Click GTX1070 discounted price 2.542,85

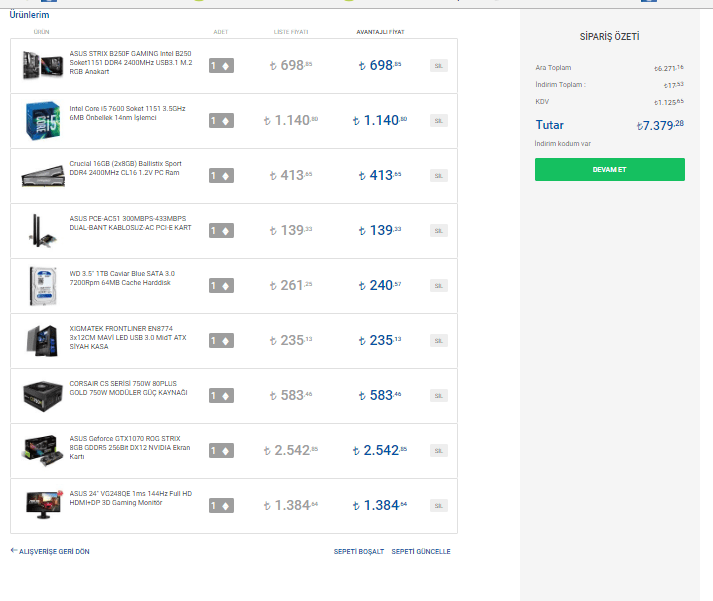pyautogui.click(x=380, y=451)
